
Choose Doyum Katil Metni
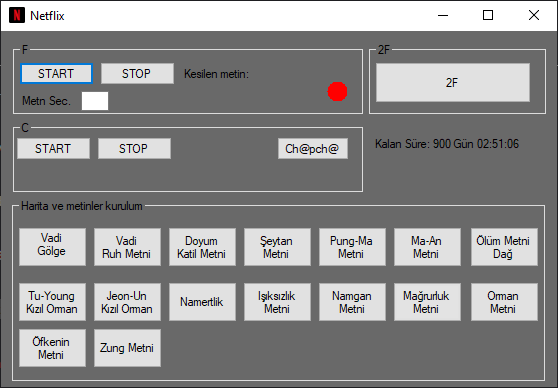202,247
